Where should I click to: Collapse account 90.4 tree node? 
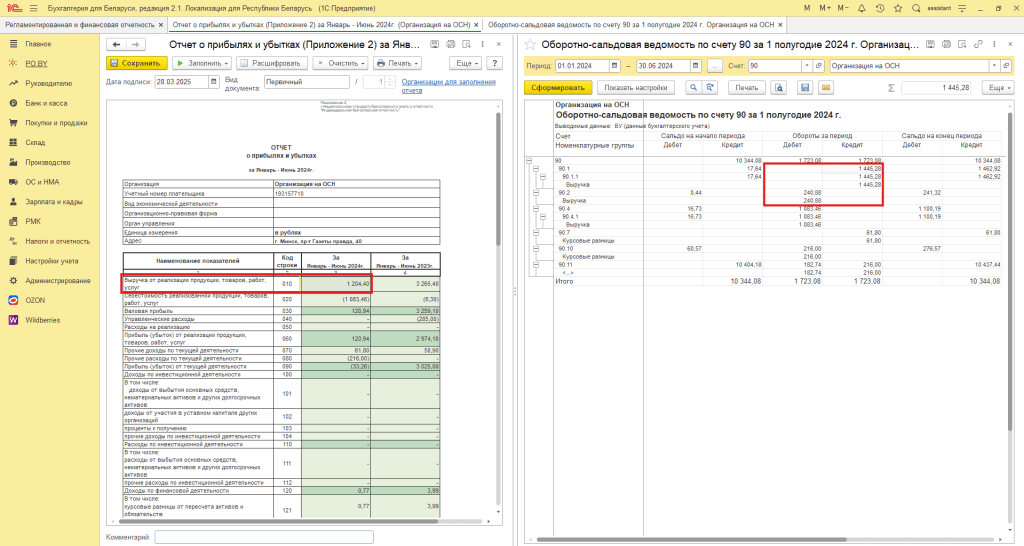point(536,209)
